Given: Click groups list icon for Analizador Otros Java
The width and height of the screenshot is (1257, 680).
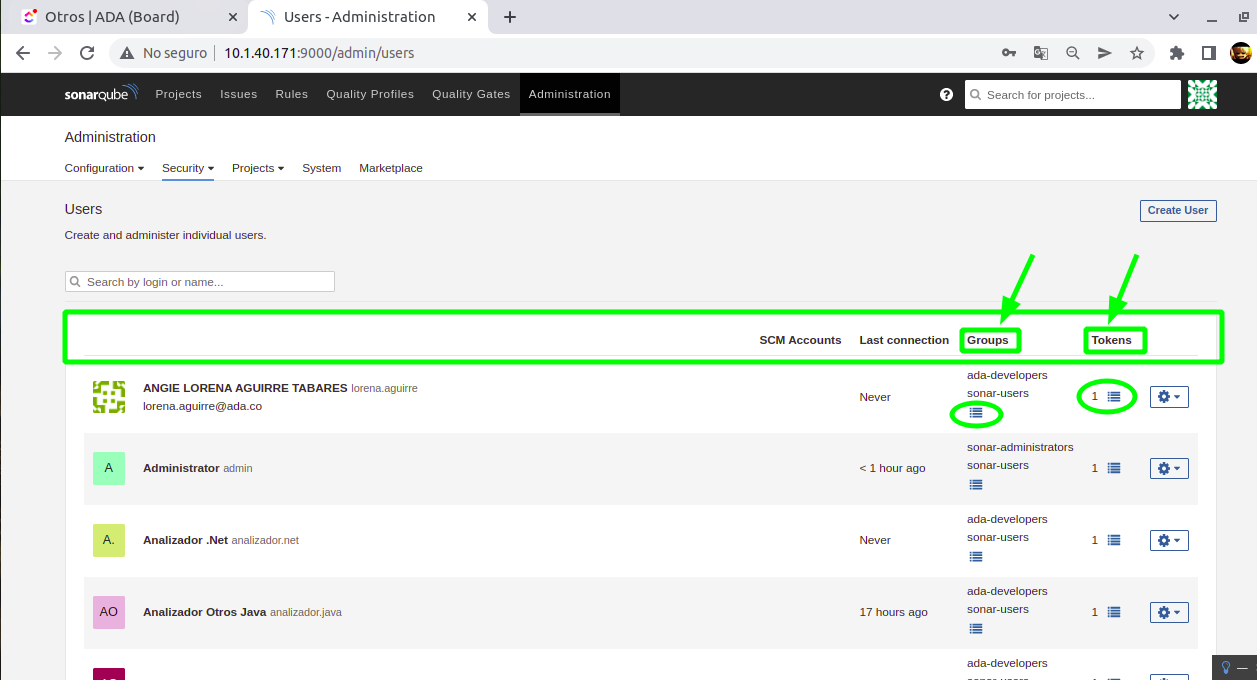Looking at the screenshot, I should click(x=976, y=629).
